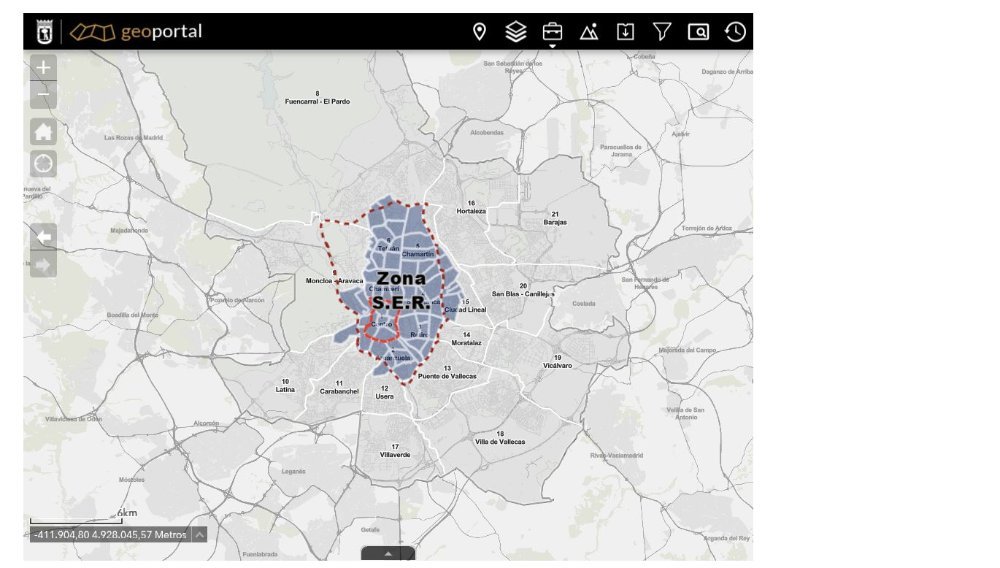This screenshot has width=1000, height=568.
Task: Click the Alcorcón town label
Action: (x=206, y=423)
